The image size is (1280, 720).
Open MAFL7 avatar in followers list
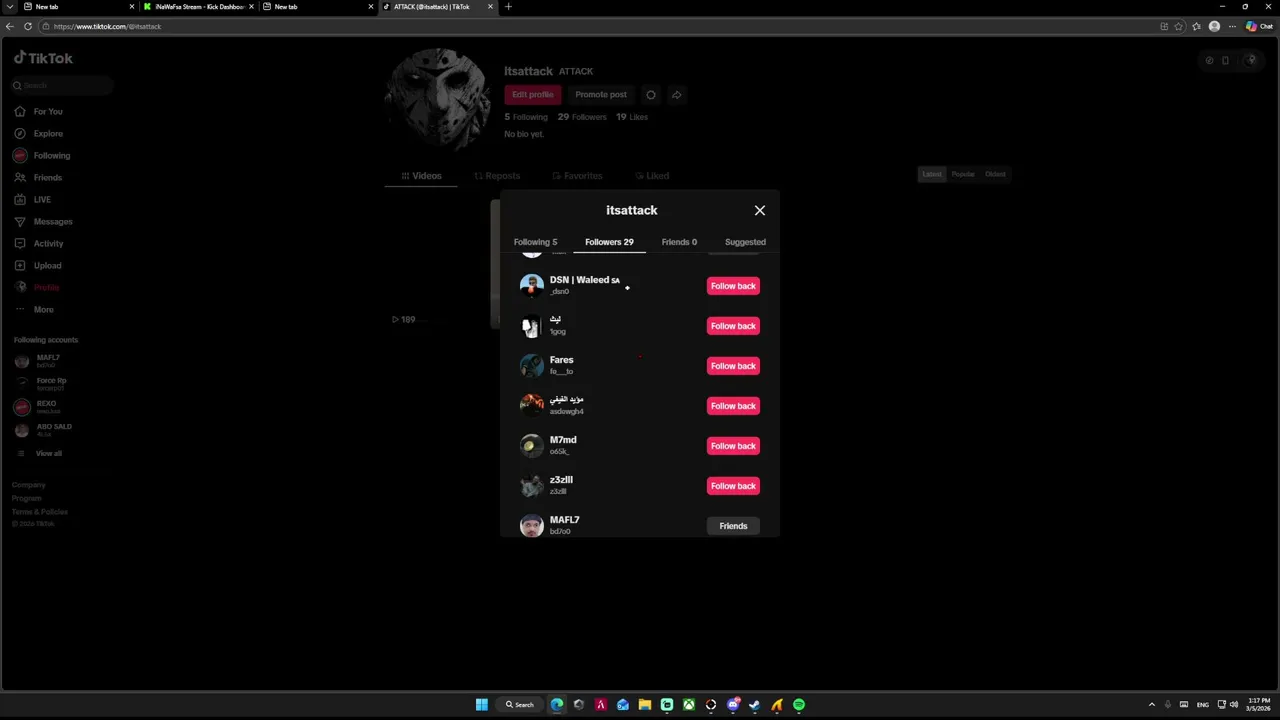pyautogui.click(x=532, y=526)
